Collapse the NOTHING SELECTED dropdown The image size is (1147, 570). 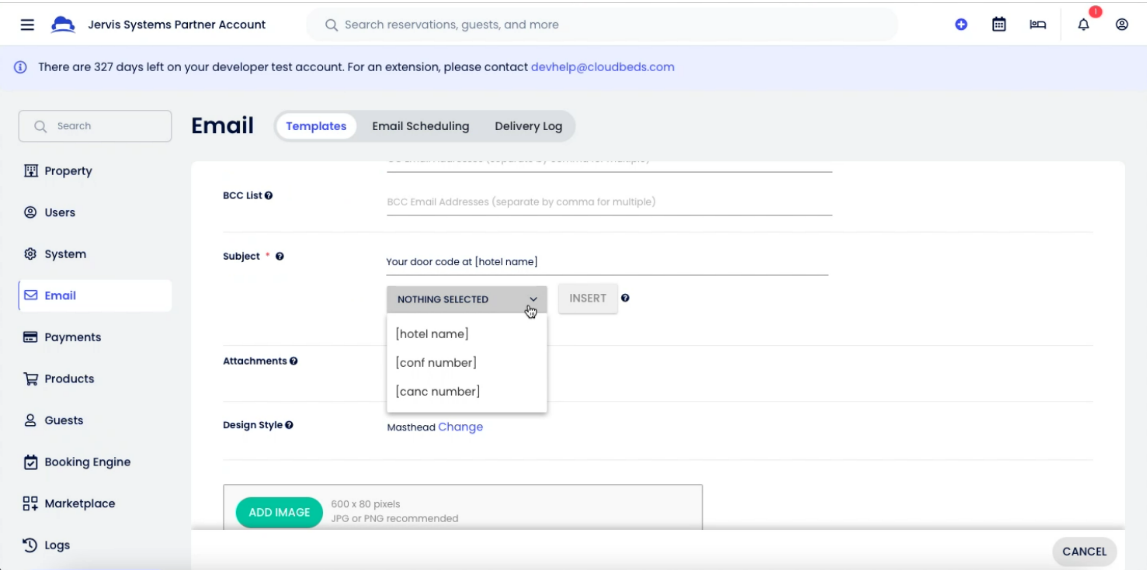tap(467, 299)
